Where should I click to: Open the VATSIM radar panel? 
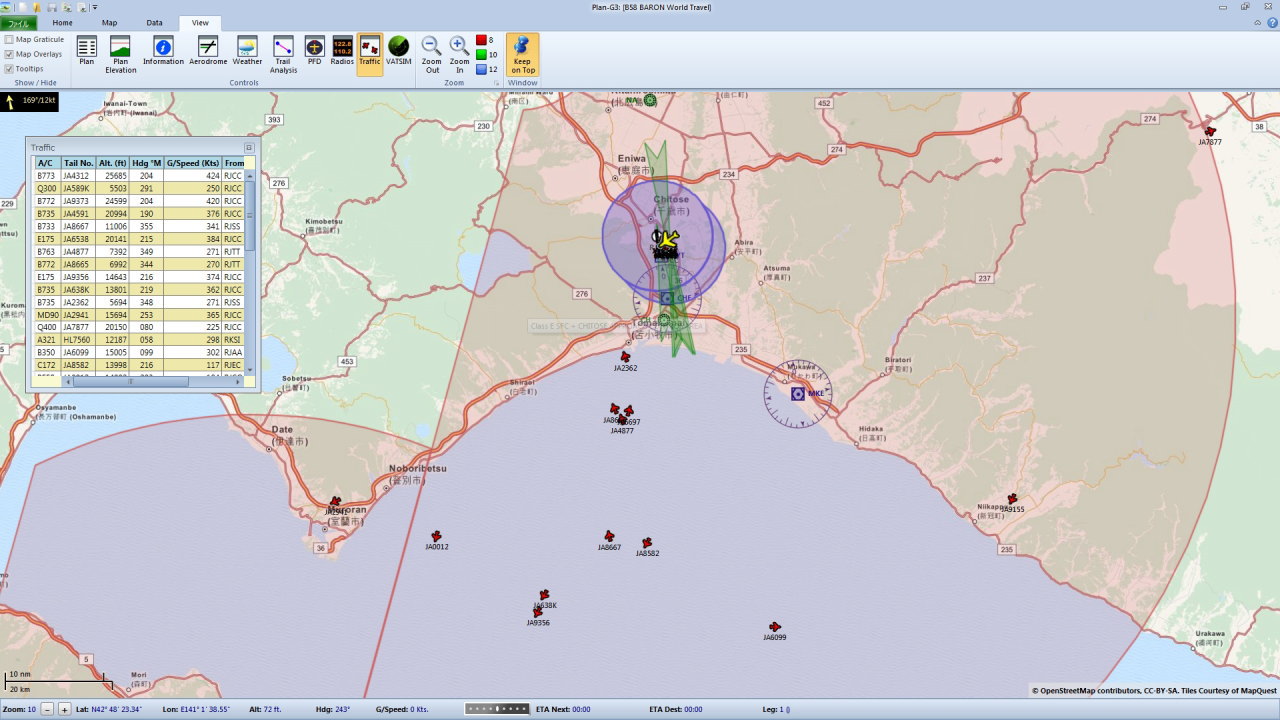pos(398,52)
